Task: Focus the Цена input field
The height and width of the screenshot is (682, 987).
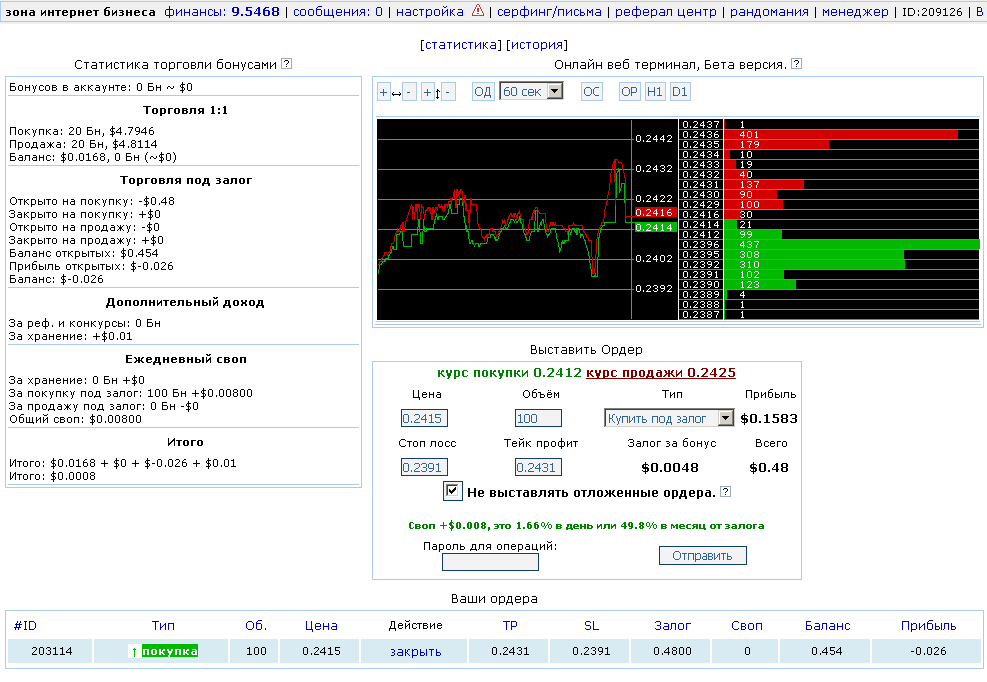Action: coord(424,418)
